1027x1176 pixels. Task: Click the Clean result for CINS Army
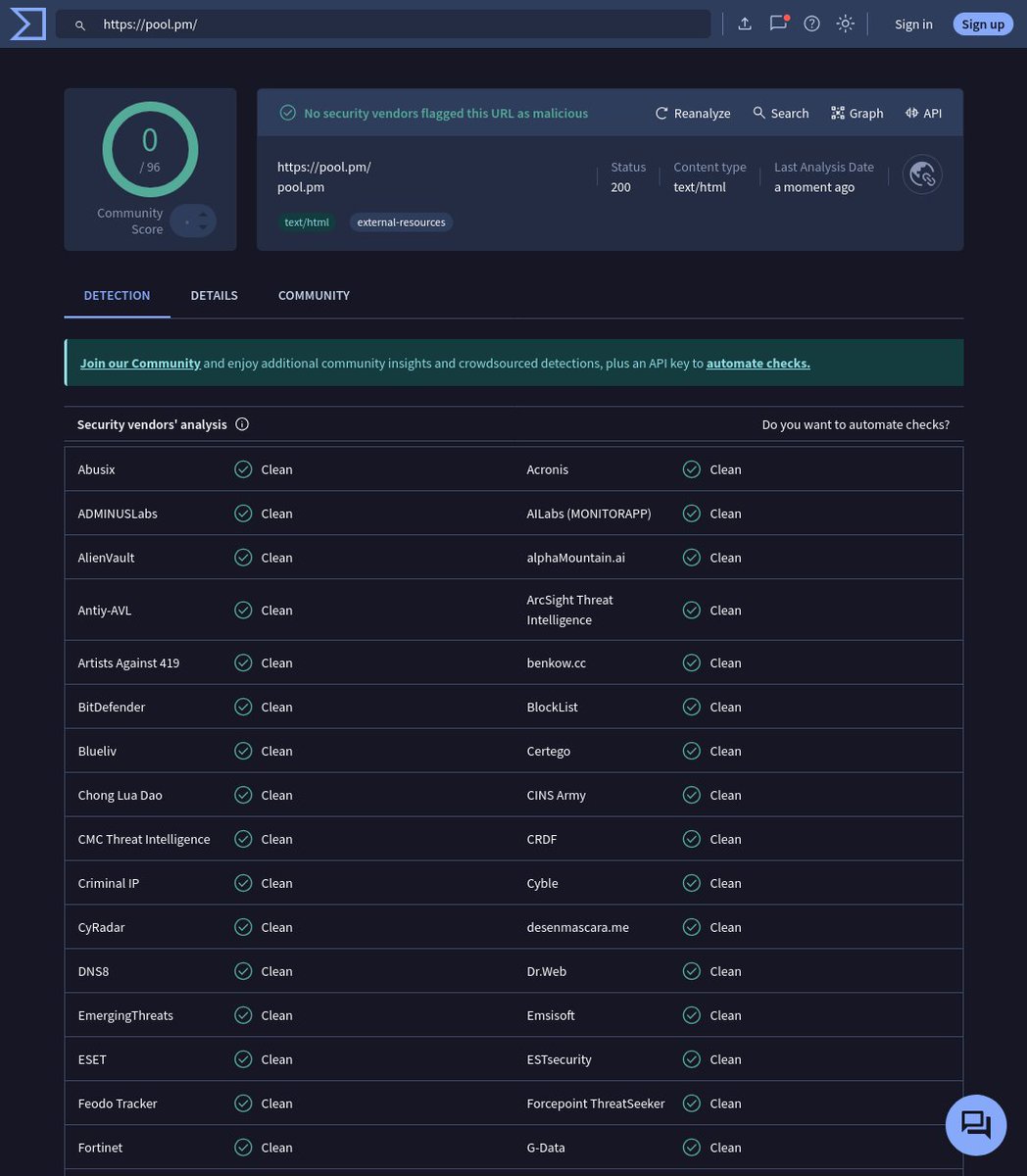point(725,795)
